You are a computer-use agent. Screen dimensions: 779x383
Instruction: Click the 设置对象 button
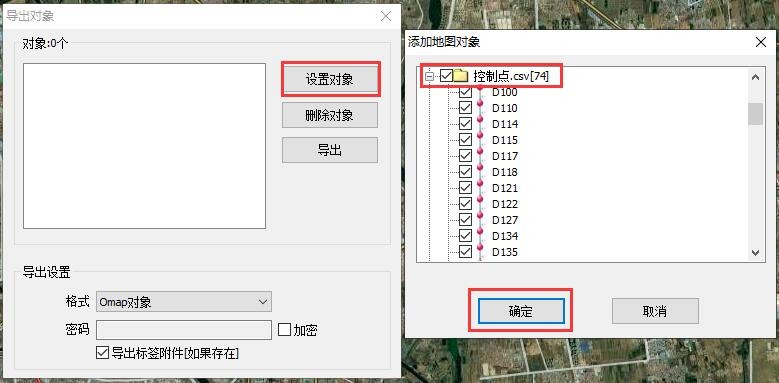tap(330, 79)
